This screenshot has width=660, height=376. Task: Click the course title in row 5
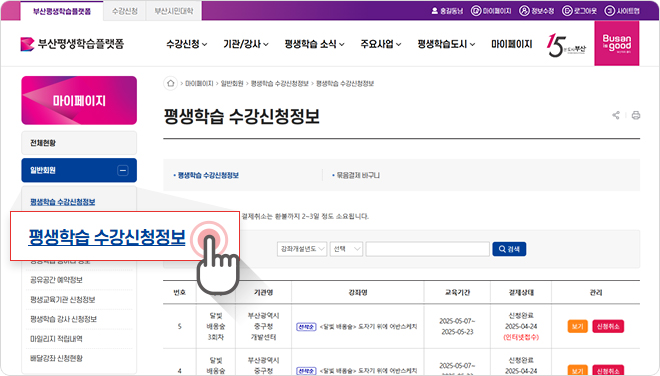coord(368,326)
